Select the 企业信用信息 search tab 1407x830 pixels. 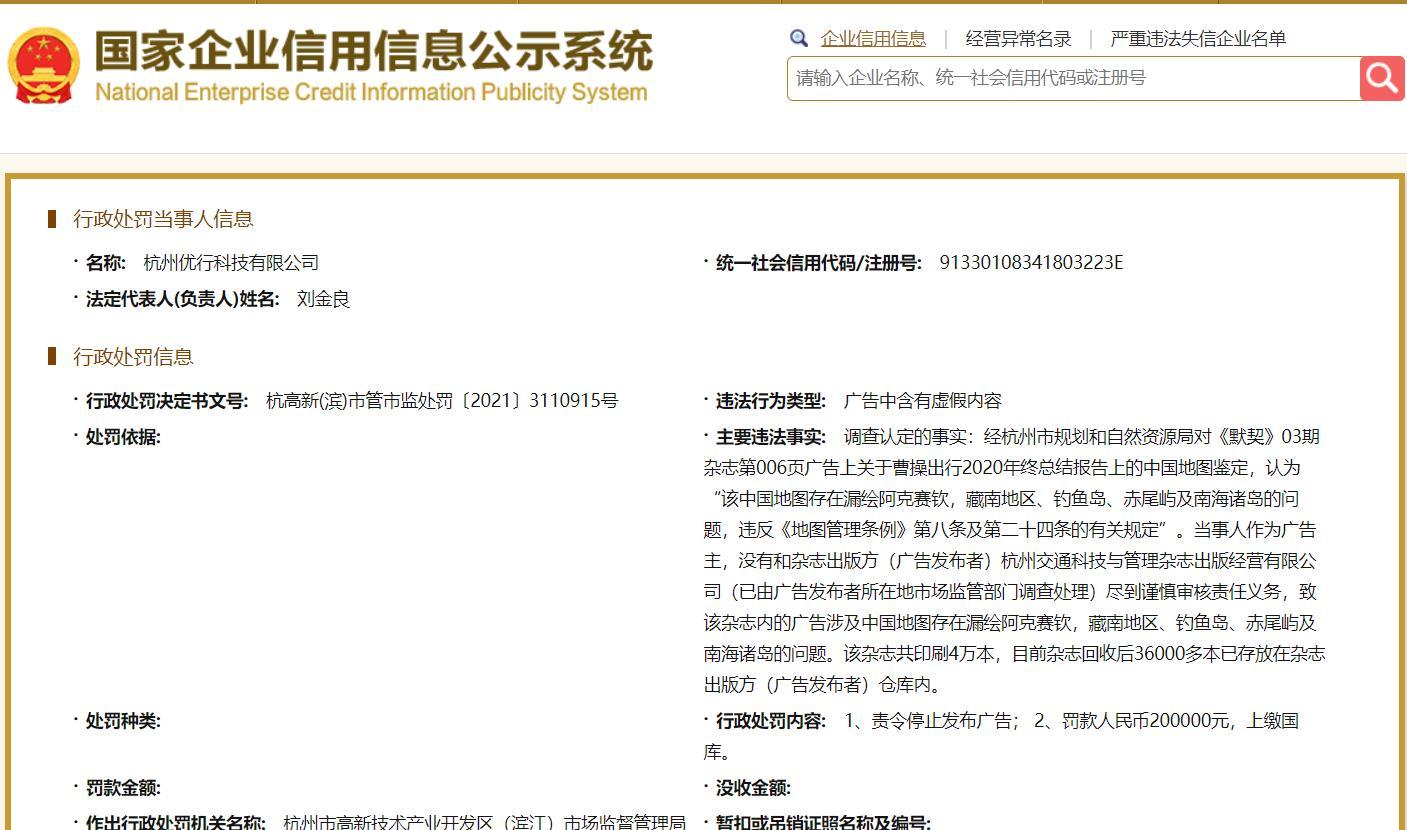pos(873,39)
